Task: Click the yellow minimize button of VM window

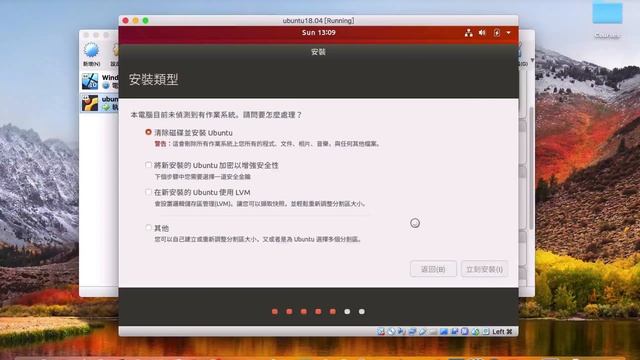Action: coord(136,20)
